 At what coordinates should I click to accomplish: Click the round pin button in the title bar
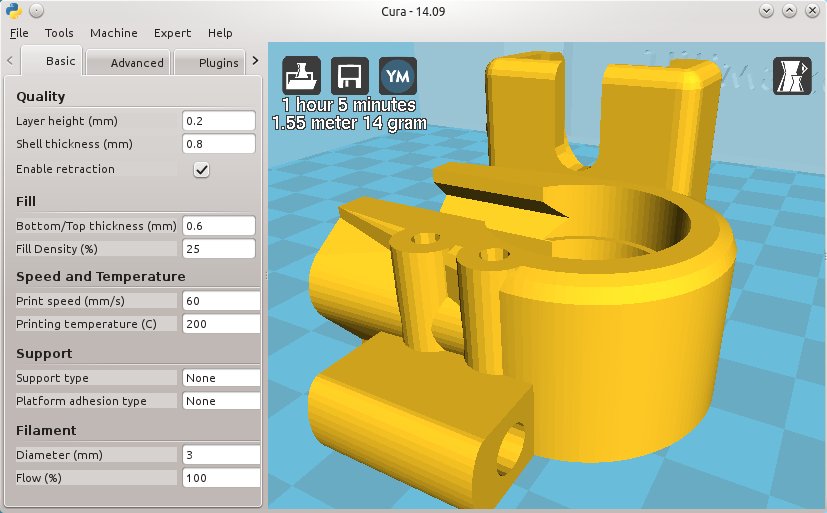35,11
